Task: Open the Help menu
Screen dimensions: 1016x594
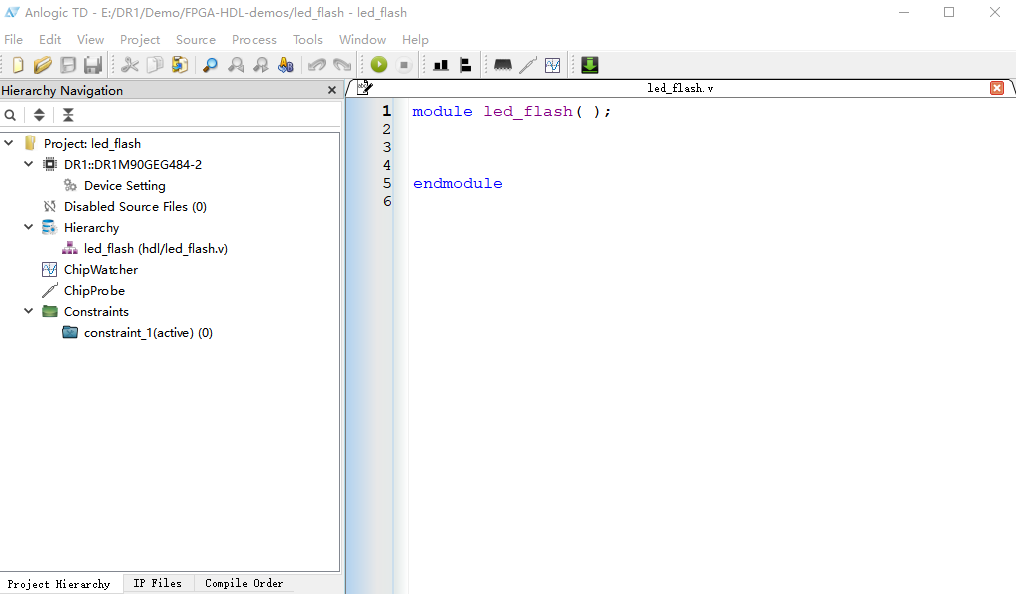Action: coord(415,40)
